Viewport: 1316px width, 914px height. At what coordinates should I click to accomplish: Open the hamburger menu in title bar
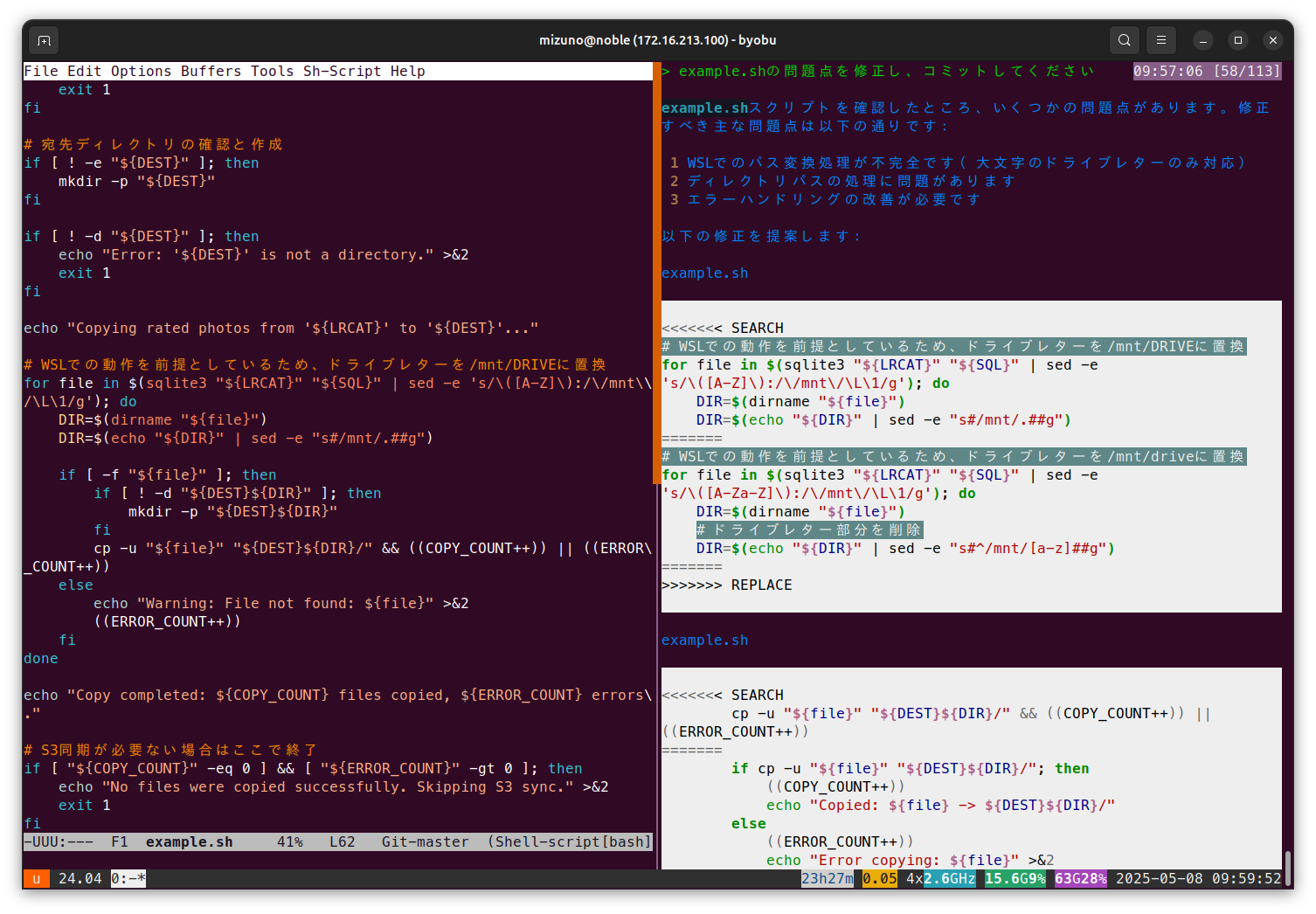point(1161,40)
